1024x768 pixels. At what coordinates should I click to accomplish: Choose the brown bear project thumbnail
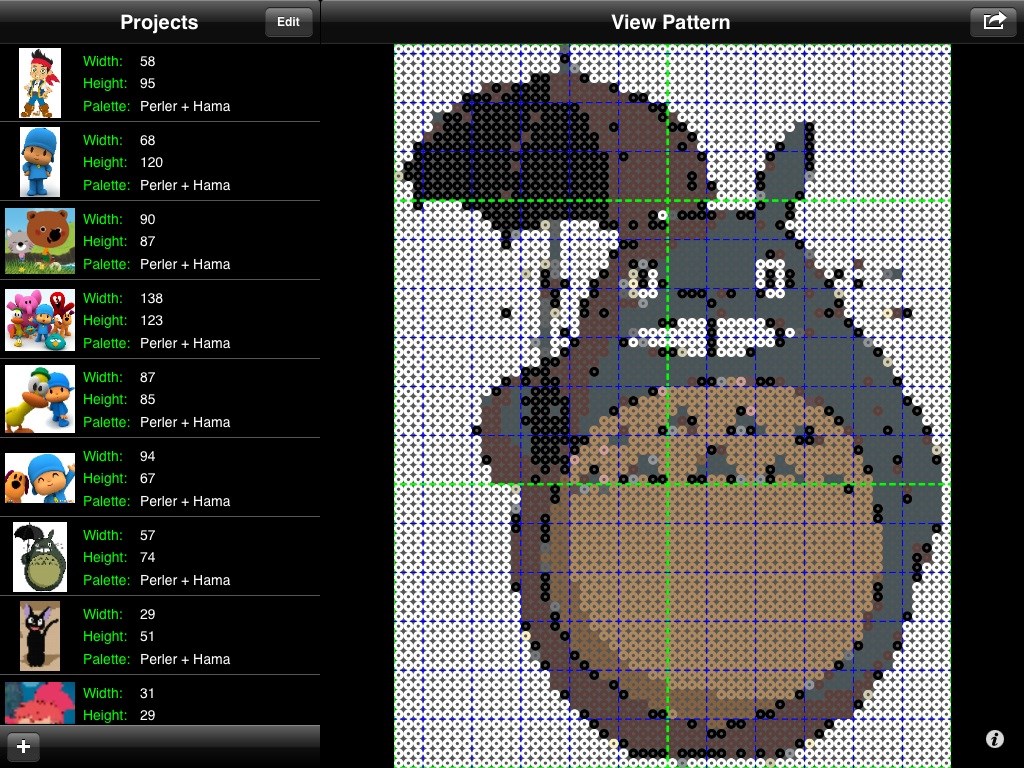point(40,241)
